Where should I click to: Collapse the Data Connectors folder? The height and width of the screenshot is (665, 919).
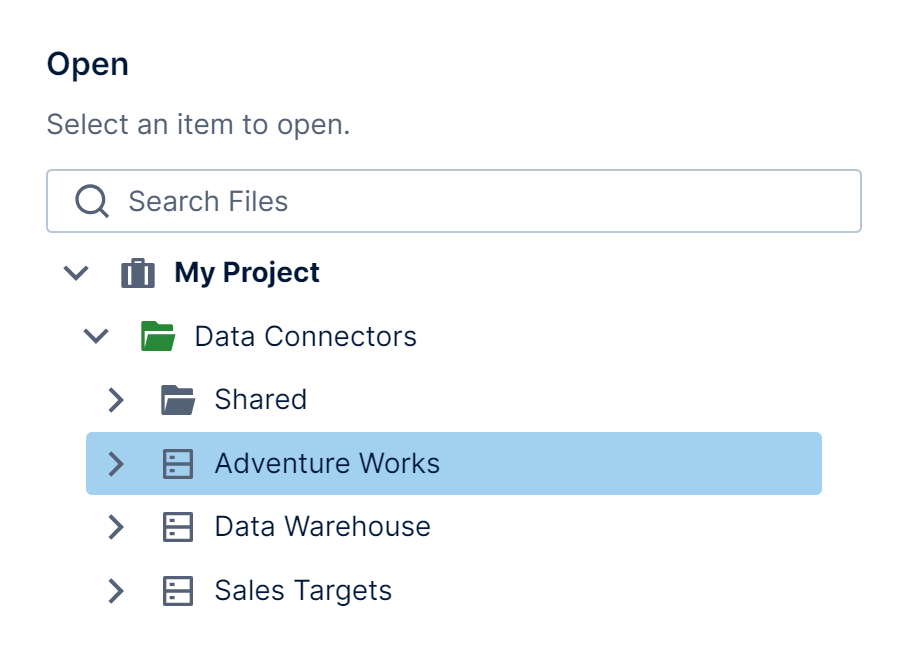coord(96,336)
